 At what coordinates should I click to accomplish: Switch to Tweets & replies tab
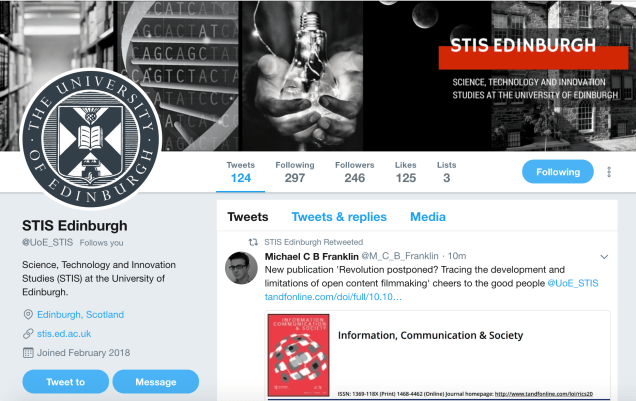[339, 217]
